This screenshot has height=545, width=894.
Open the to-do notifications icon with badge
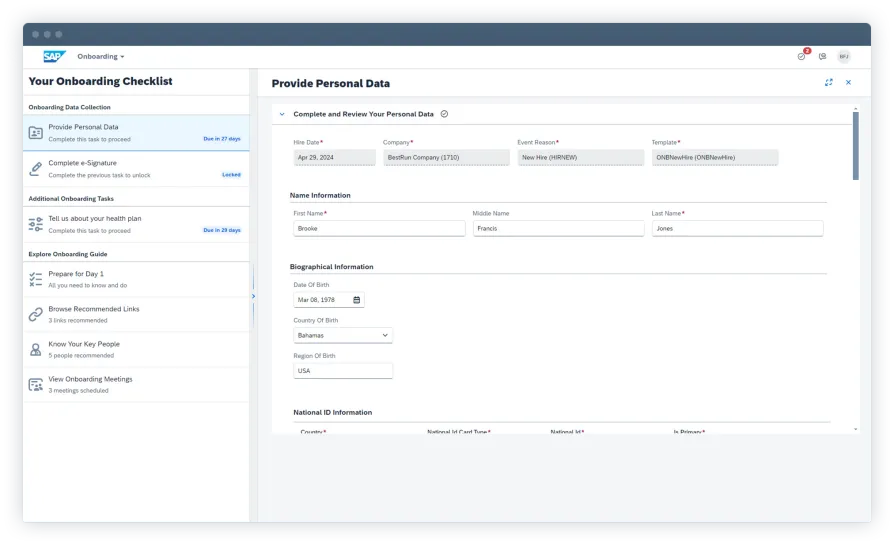(802, 55)
